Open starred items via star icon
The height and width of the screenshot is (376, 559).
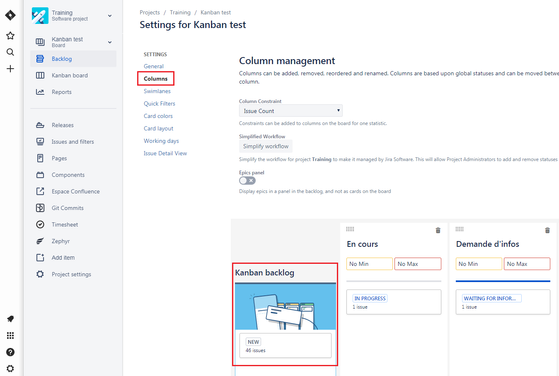point(10,35)
